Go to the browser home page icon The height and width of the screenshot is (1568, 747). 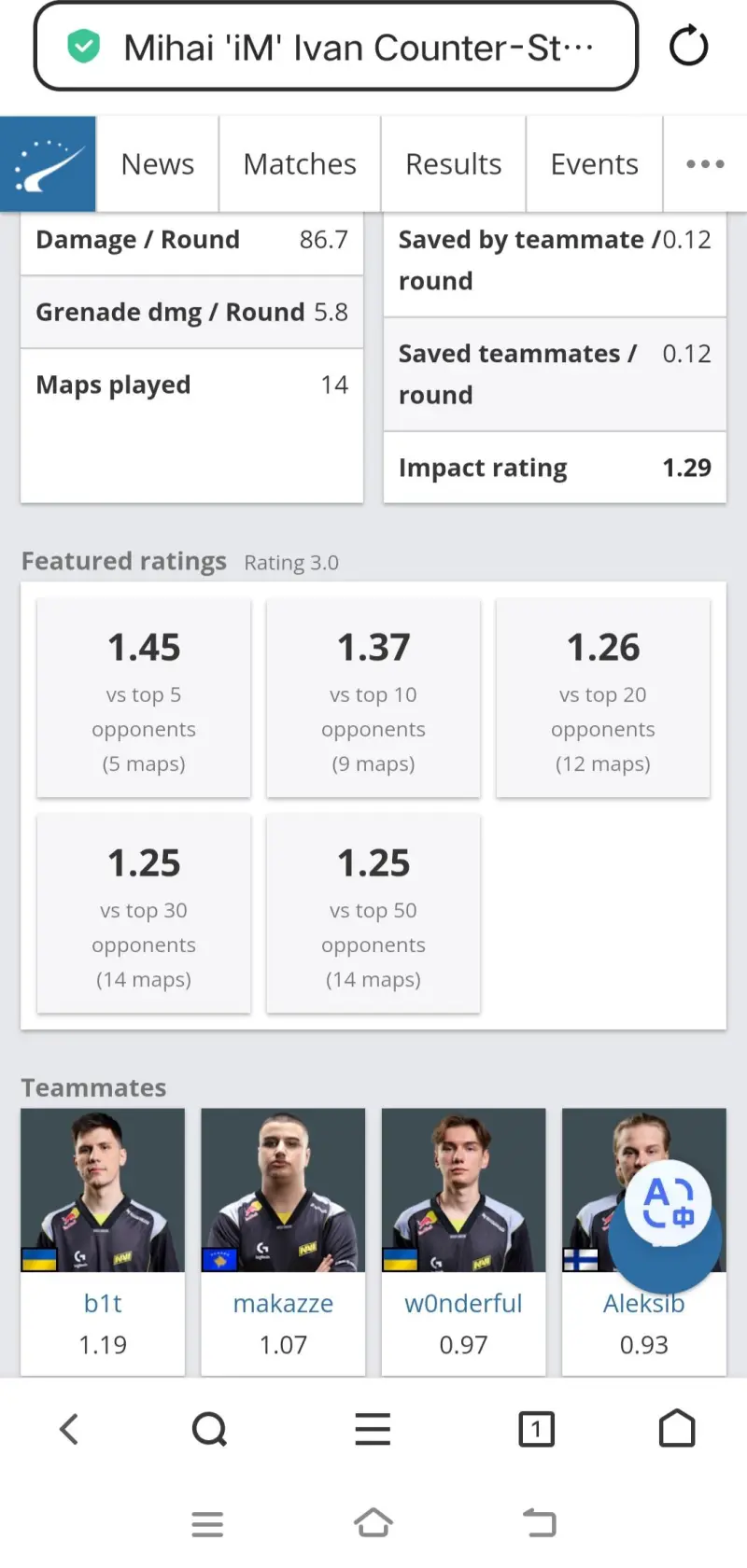coord(677,1429)
